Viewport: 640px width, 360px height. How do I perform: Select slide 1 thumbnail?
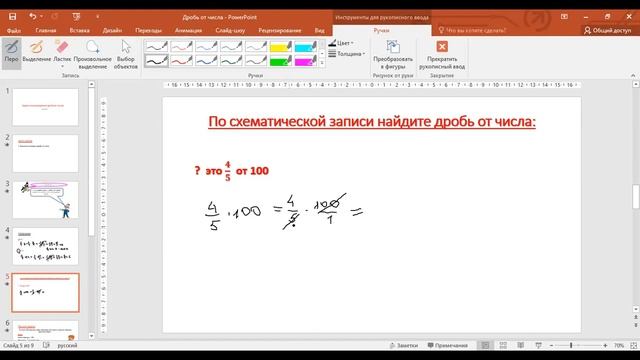tap(45, 107)
